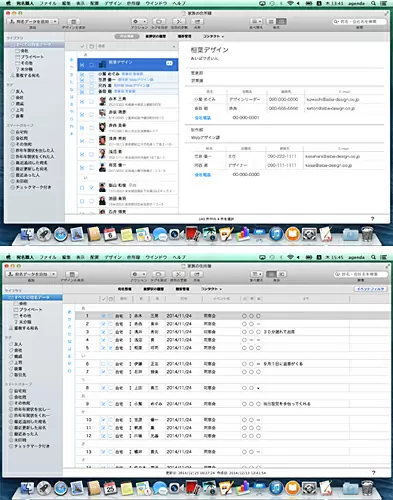Uncheck the 相葉デザイン row checkbox in upper window
Image resolution: width=393 pixels, height=500 pixels.
coord(82,65)
